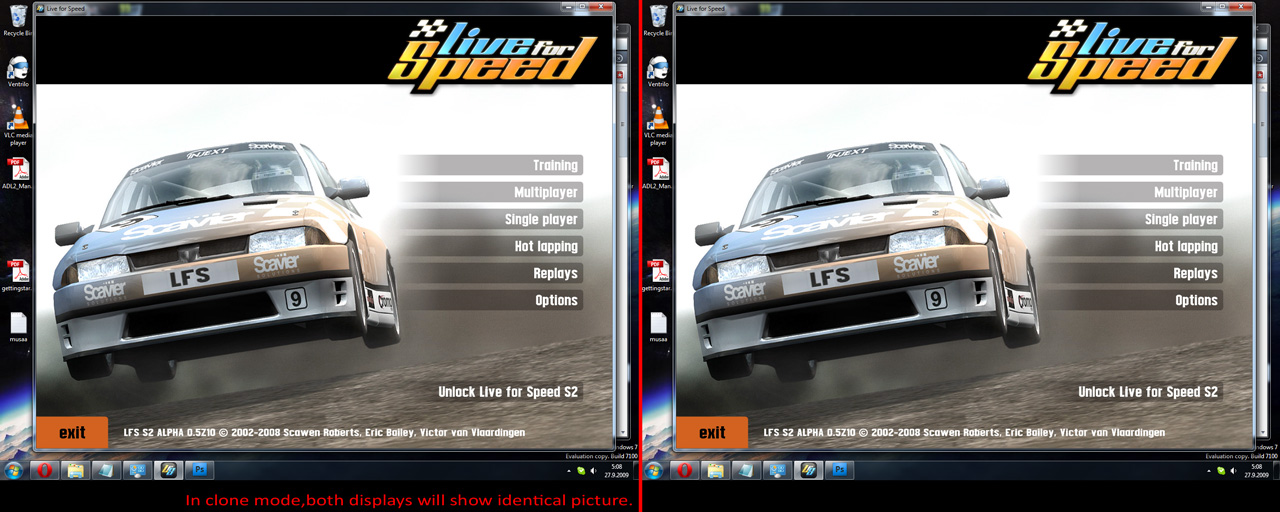The width and height of the screenshot is (1280, 512).
Task: Close the right Live for Speed window
Action: point(1242,6)
